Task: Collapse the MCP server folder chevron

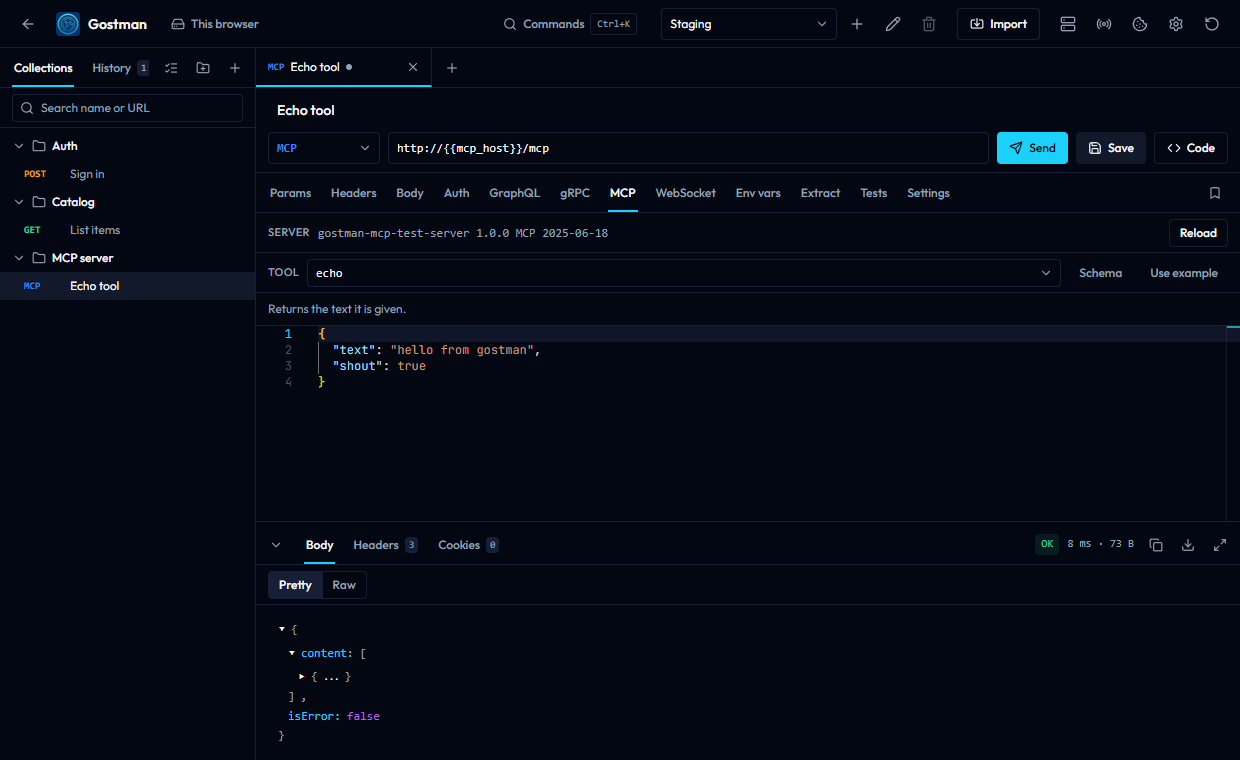Action: point(19,258)
